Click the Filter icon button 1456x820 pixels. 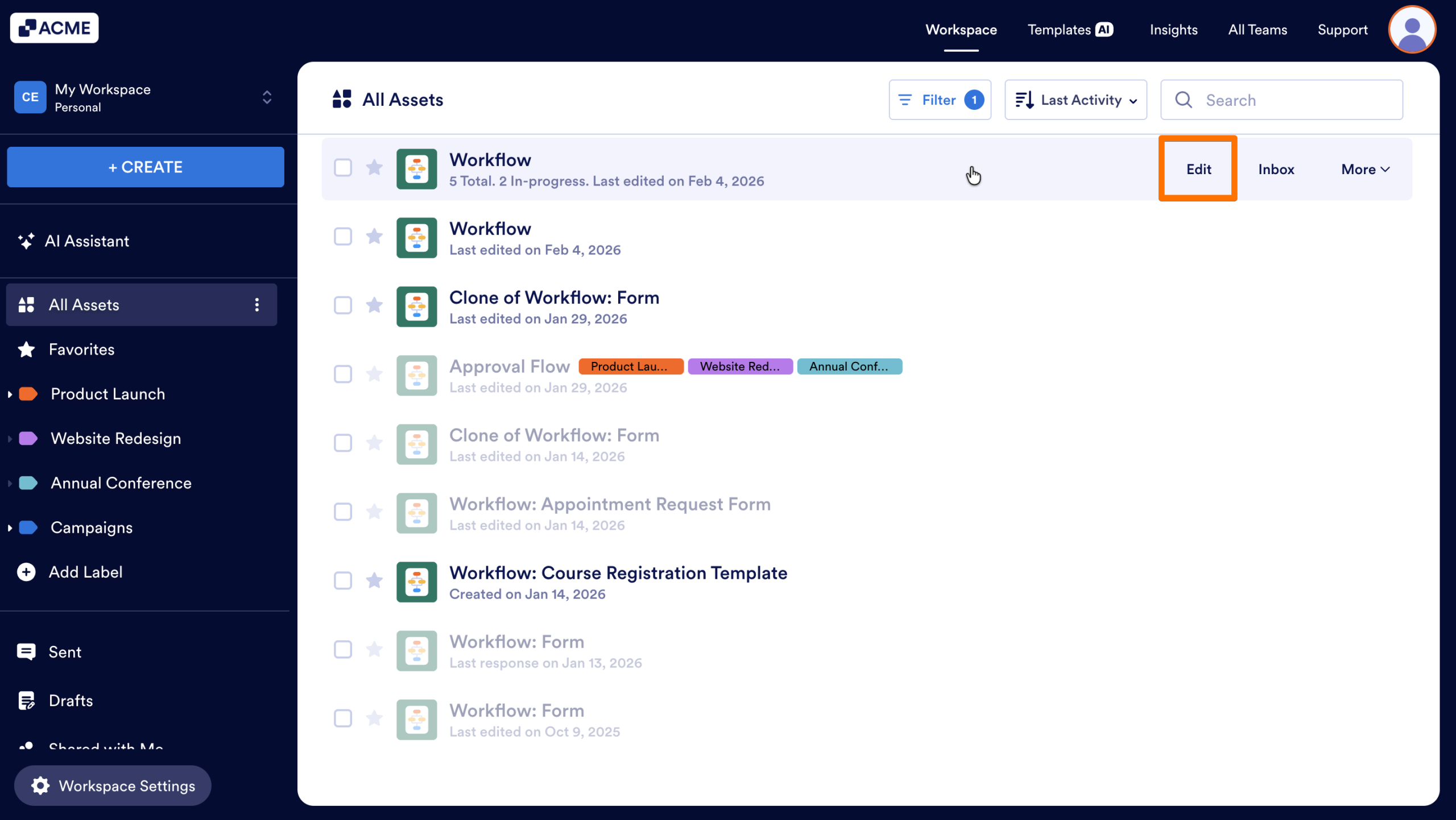[x=907, y=100]
